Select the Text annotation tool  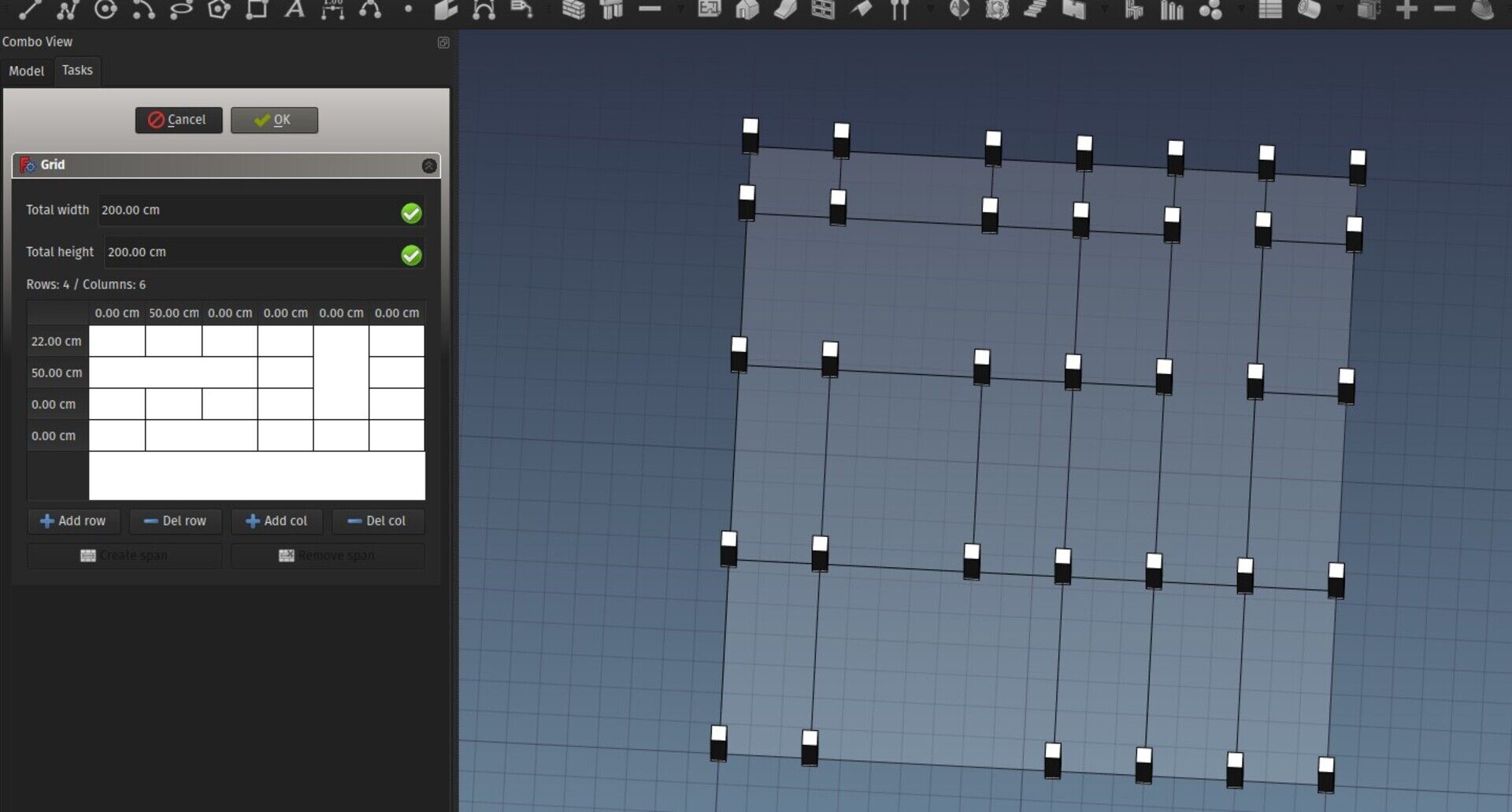click(x=295, y=9)
